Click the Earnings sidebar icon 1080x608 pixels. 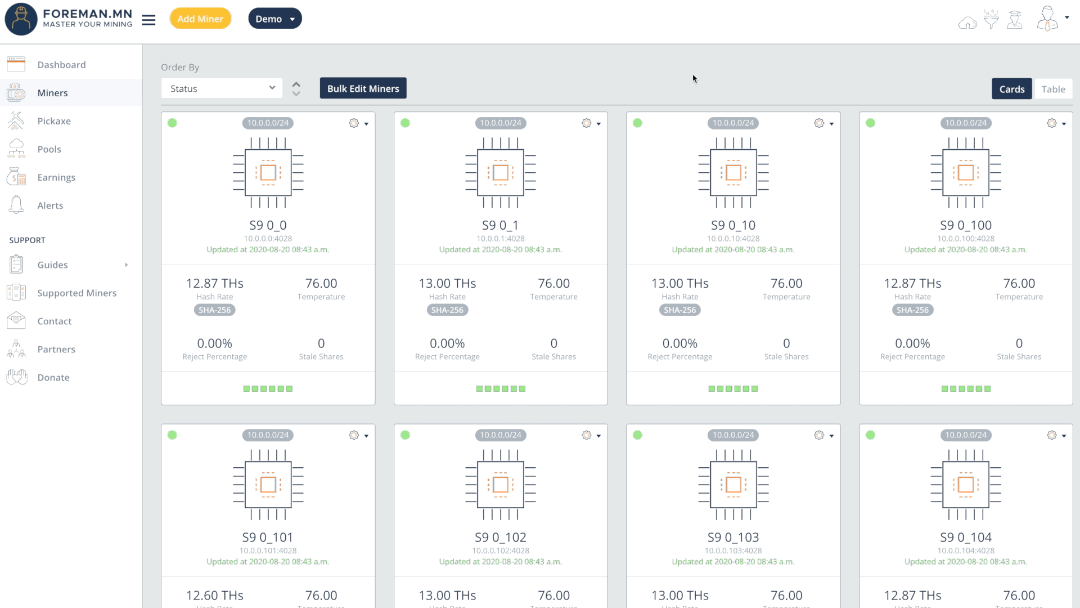[x=16, y=177]
